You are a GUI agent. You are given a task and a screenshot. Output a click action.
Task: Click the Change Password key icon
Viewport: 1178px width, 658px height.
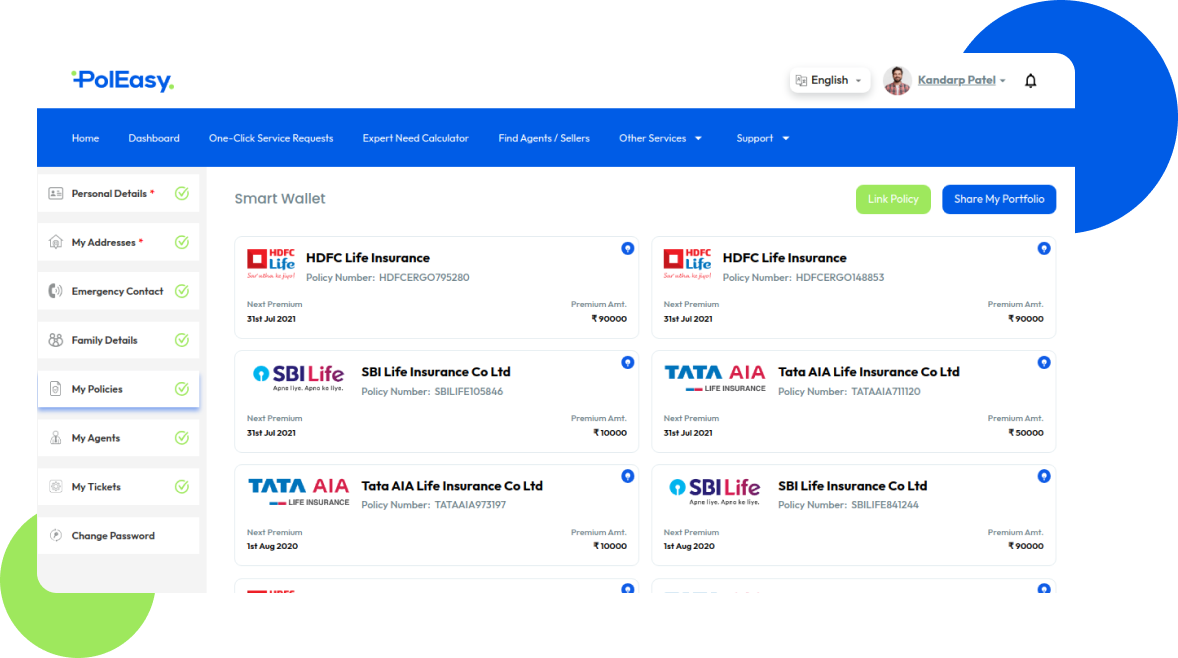coord(56,535)
